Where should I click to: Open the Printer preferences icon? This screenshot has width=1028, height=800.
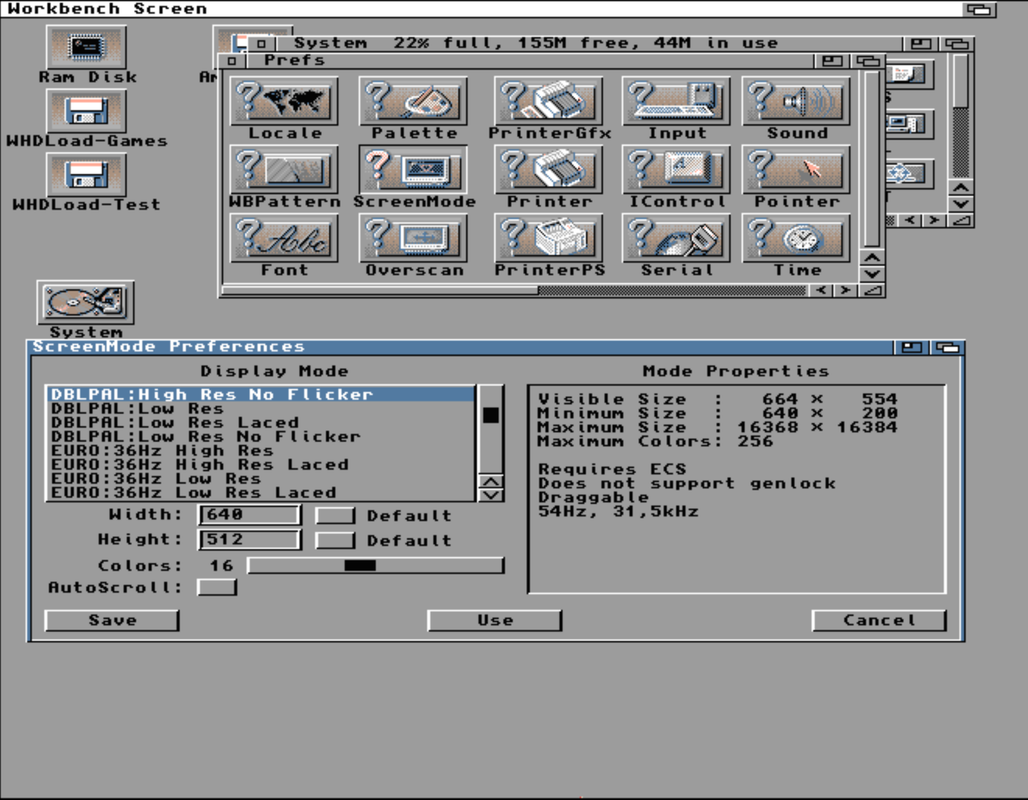point(549,169)
